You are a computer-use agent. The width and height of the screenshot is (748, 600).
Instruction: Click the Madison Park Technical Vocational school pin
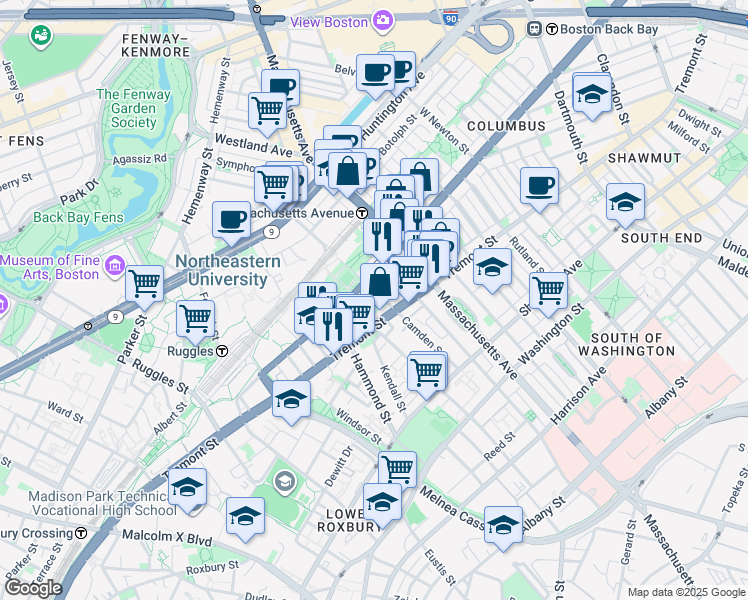[284, 483]
